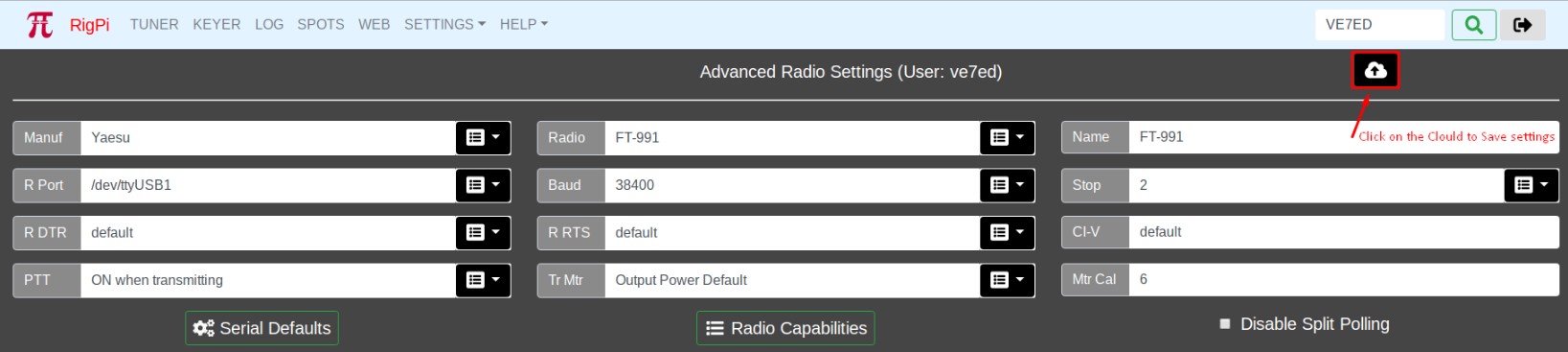This screenshot has height=352, width=1568.
Task: Expand the PTT mode dropdown
Action: click(x=483, y=280)
